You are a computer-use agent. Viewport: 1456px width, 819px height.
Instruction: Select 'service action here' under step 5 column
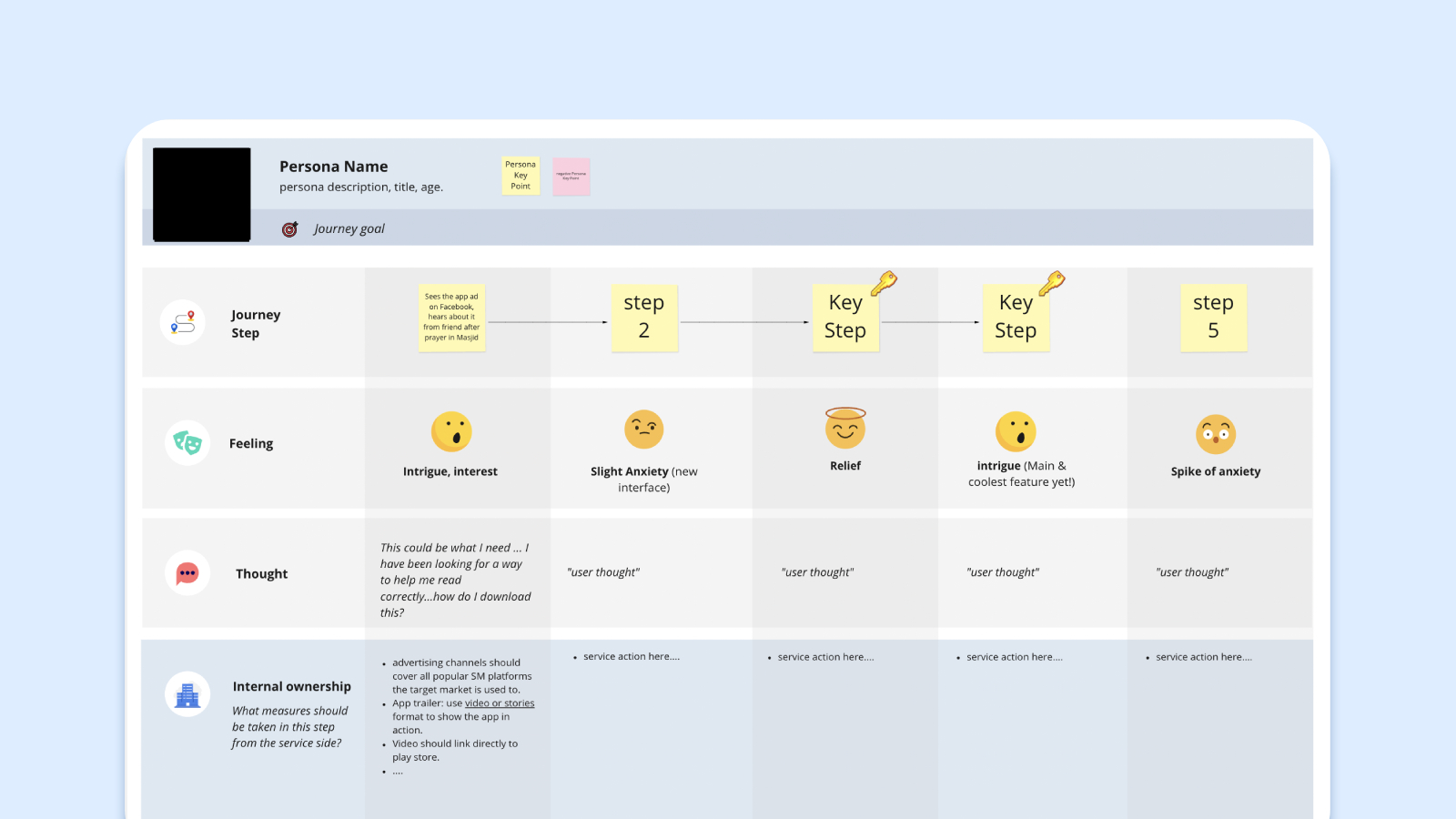(x=1204, y=657)
